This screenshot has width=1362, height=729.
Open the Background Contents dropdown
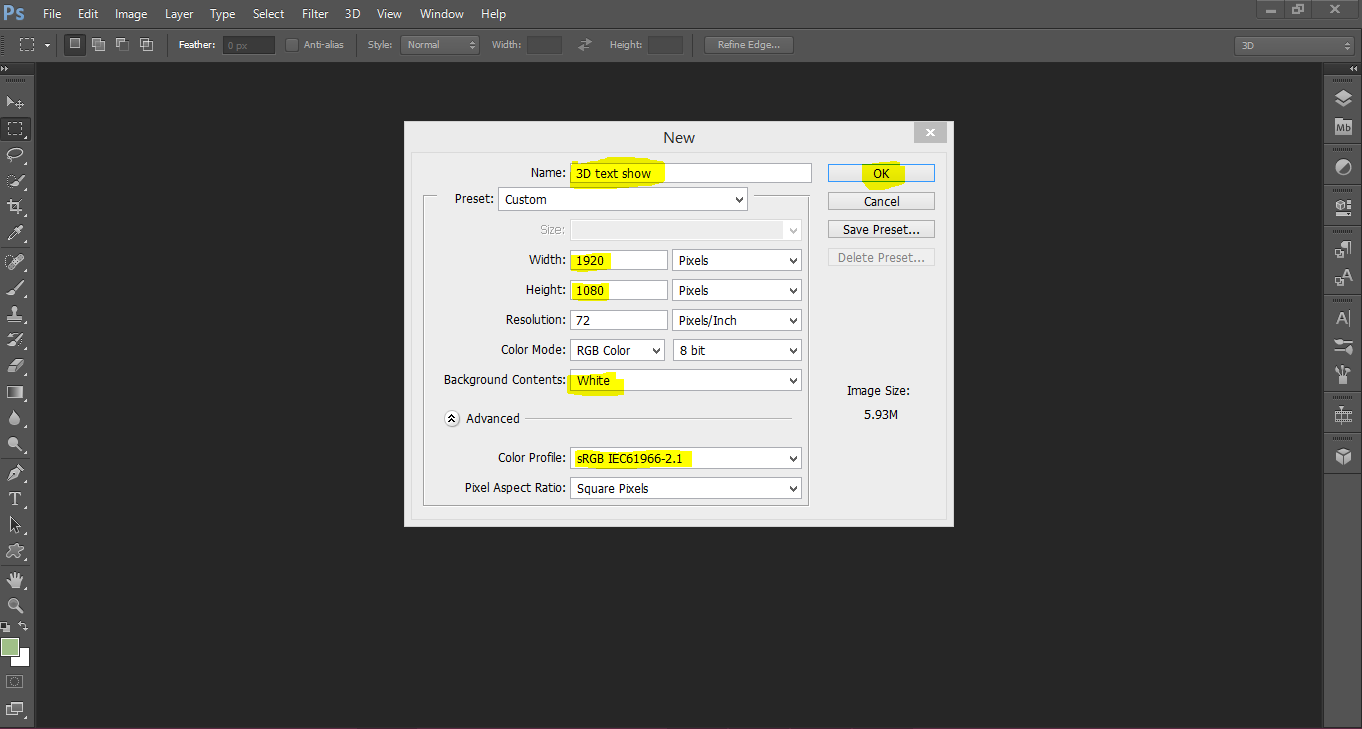(686, 380)
